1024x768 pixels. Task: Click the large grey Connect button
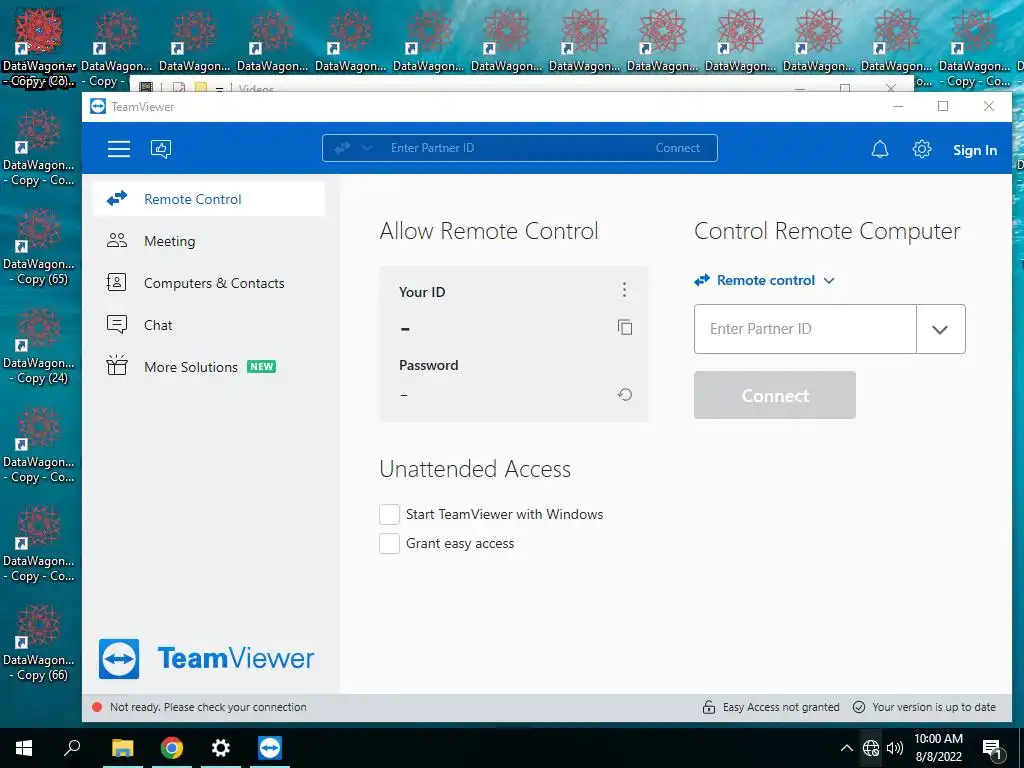coord(775,395)
